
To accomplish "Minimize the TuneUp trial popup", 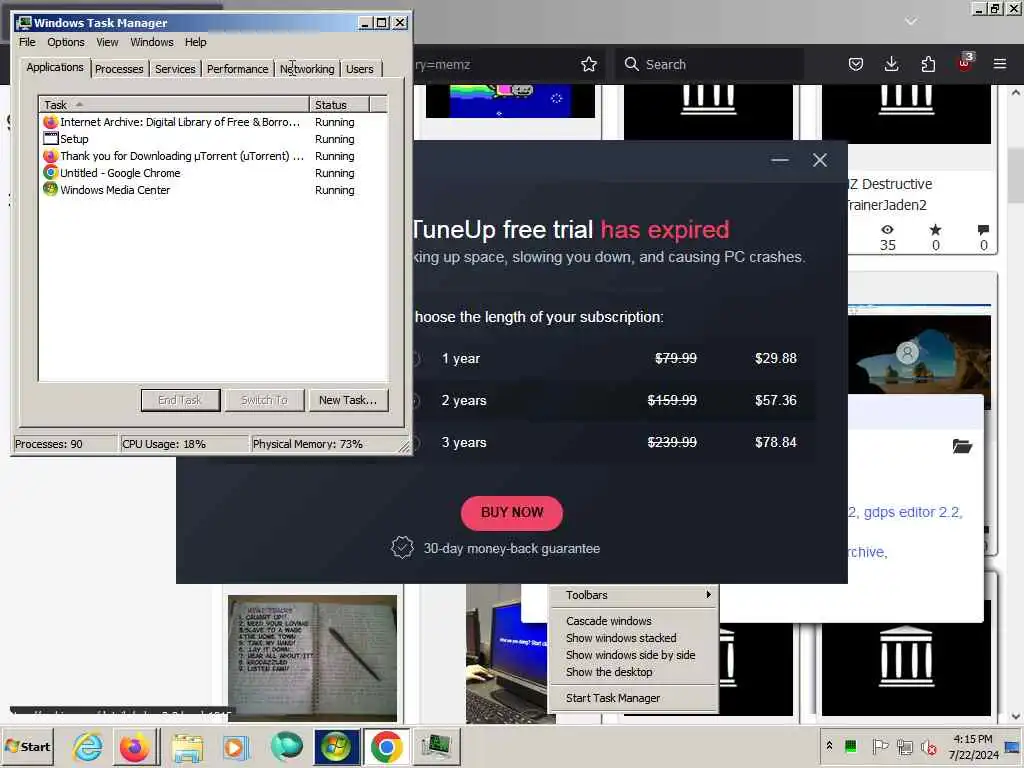I will tap(780, 160).
